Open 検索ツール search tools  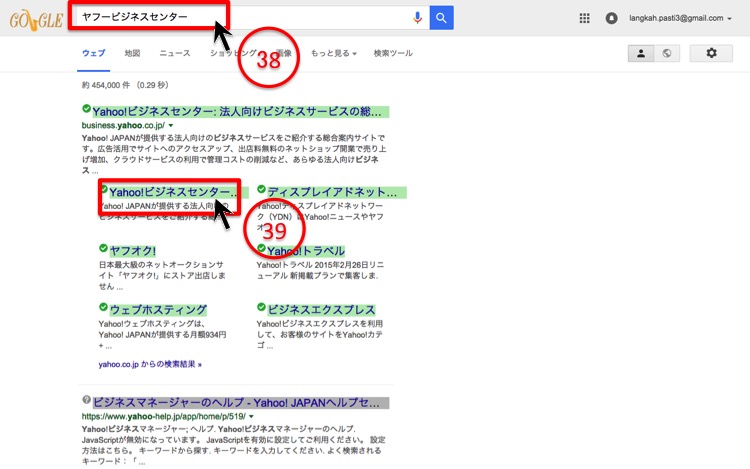393,53
